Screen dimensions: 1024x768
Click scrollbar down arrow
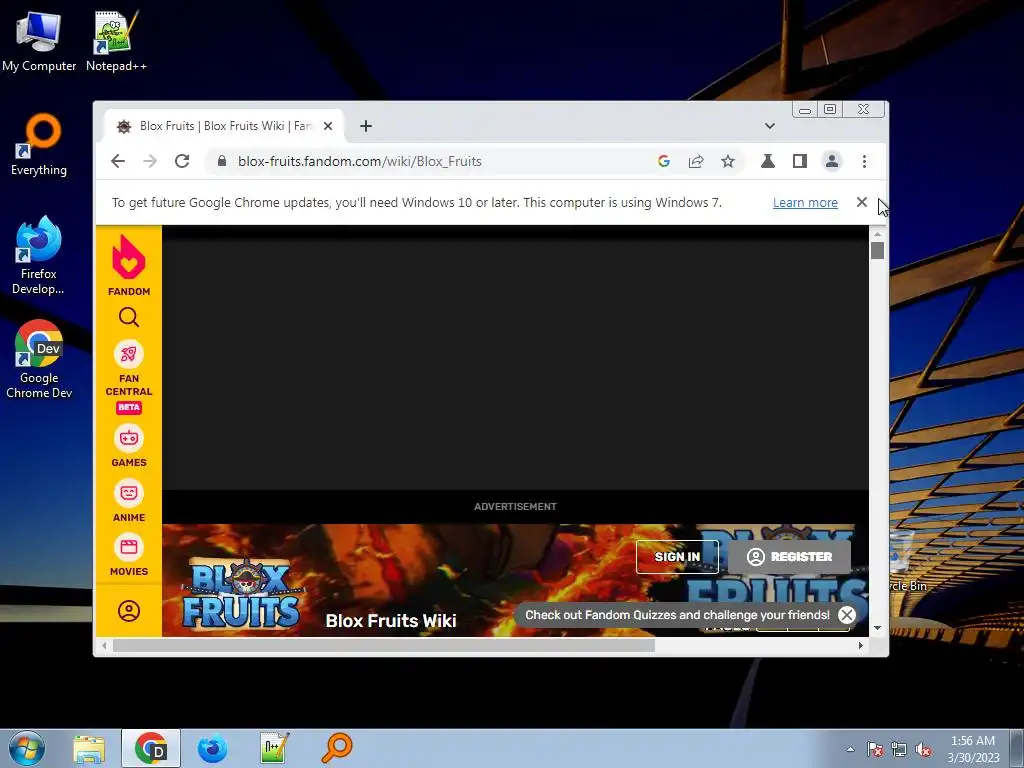coord(877,628)
